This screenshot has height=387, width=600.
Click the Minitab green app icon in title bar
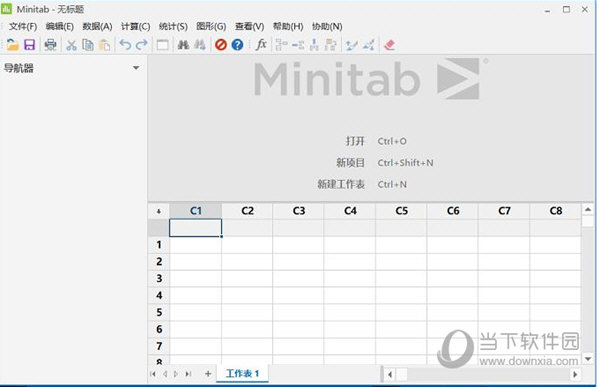(7, 9)
